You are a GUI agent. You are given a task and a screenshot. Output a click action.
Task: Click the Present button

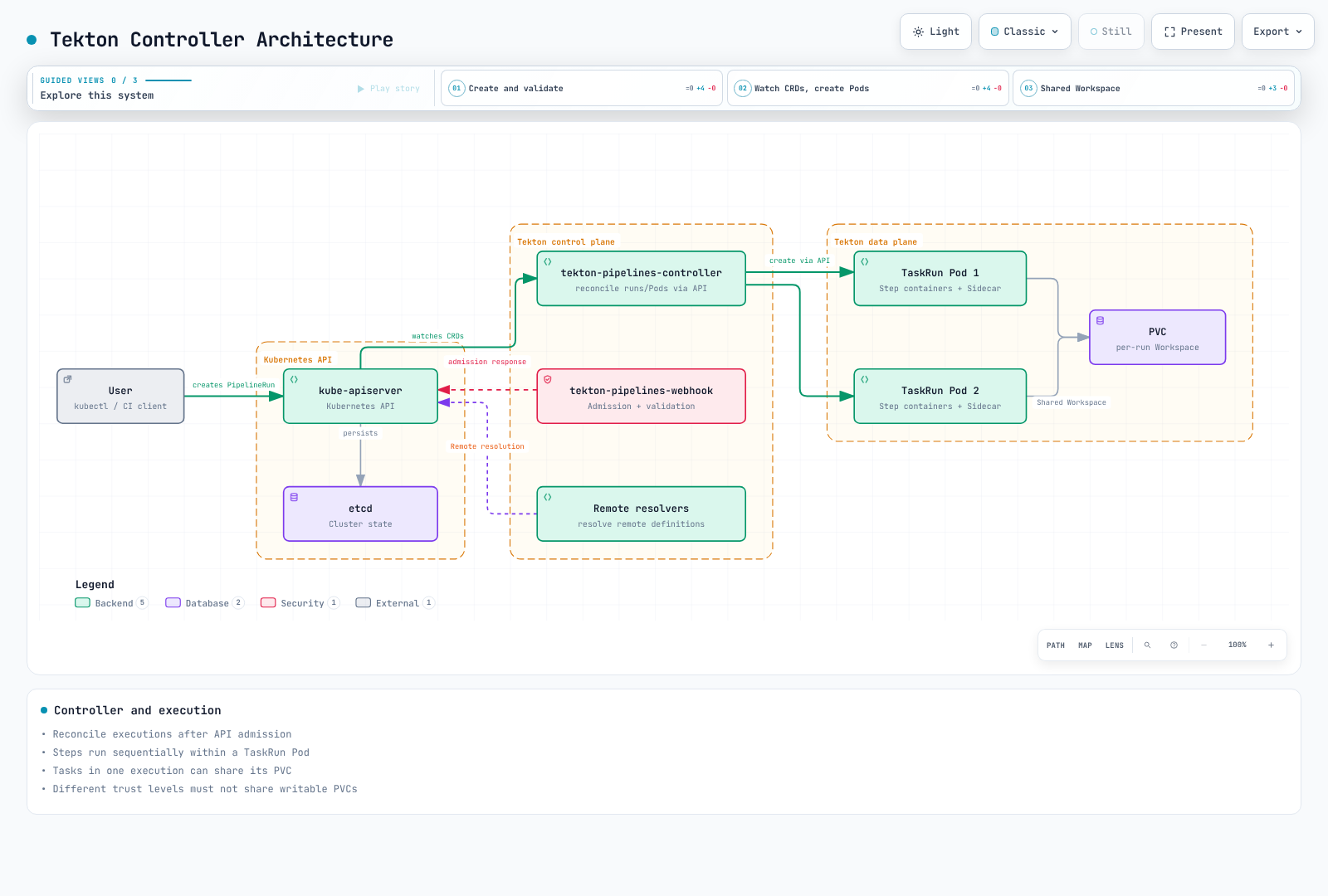pyautogui.click(x=1193, y=32)
